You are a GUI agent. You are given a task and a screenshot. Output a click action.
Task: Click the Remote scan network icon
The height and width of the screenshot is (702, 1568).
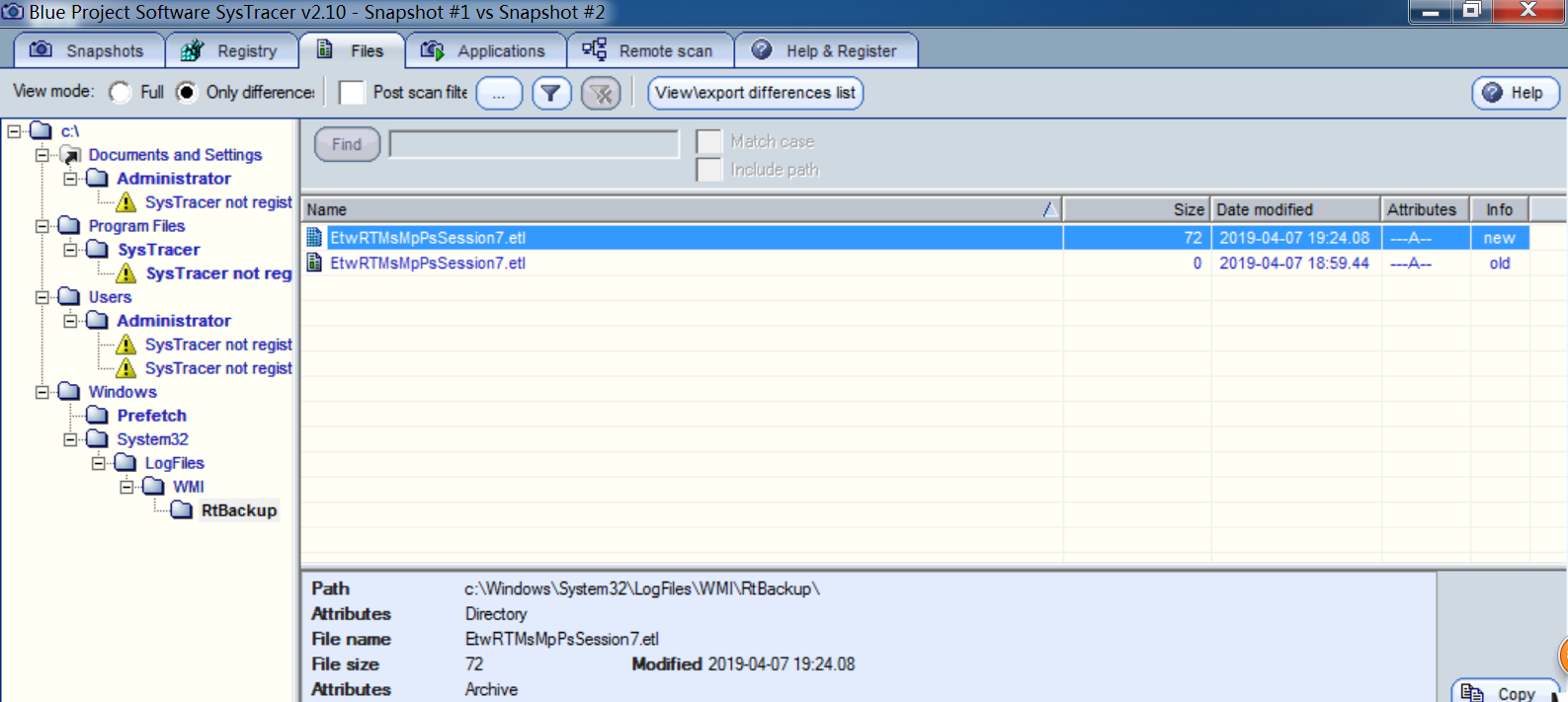point(594,49)
